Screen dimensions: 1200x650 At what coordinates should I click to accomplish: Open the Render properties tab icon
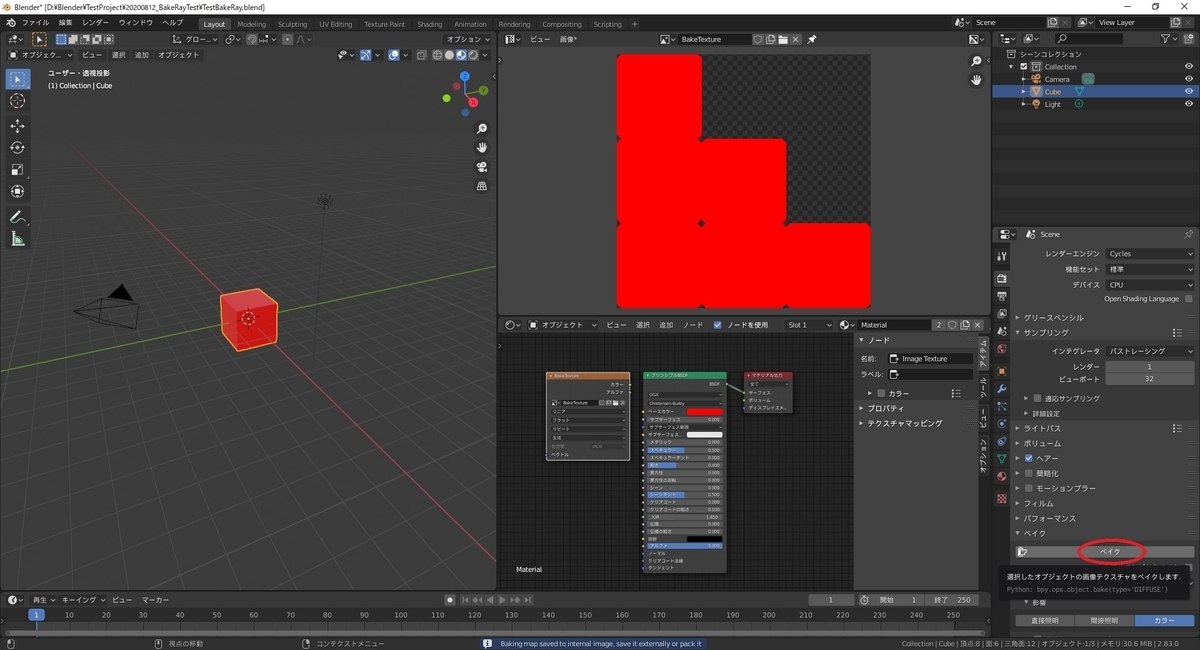coord(1002,277)
